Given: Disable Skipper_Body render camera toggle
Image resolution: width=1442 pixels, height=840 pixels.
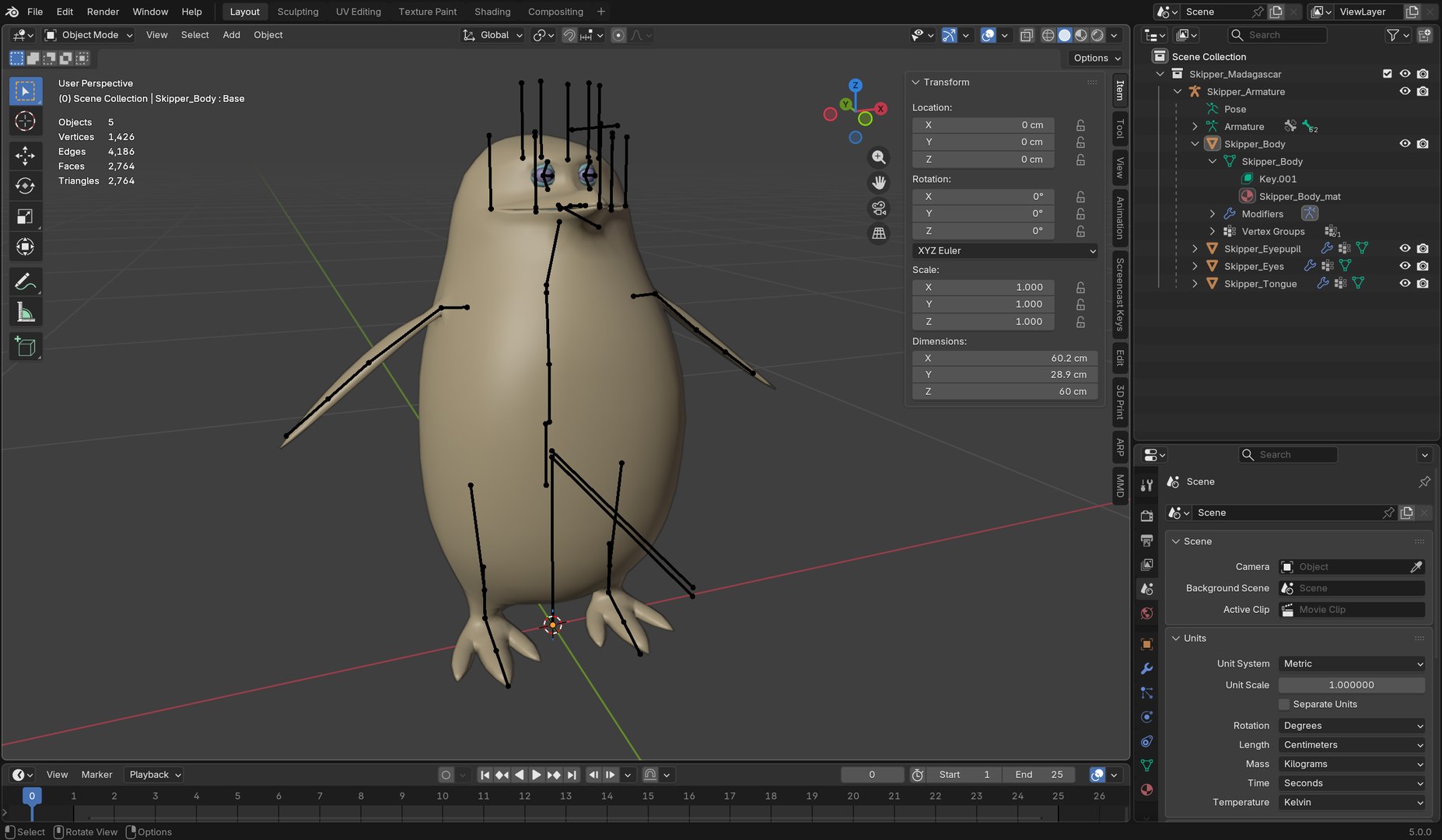Looking at the screenshot, I should [1423, 144].
